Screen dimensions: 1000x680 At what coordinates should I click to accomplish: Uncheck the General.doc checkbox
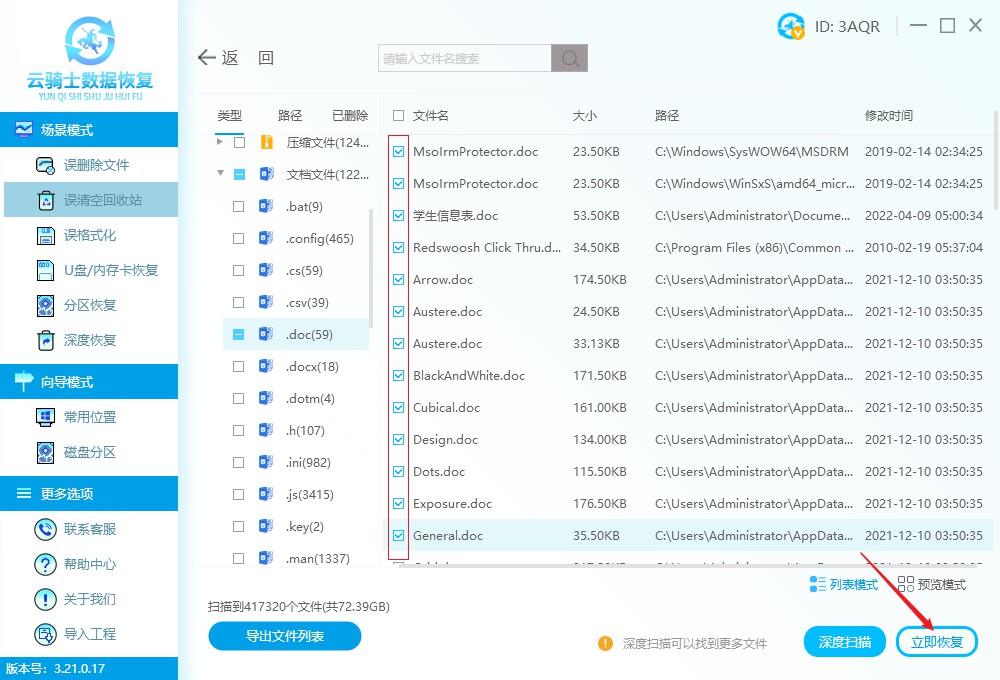pos(399,535)
